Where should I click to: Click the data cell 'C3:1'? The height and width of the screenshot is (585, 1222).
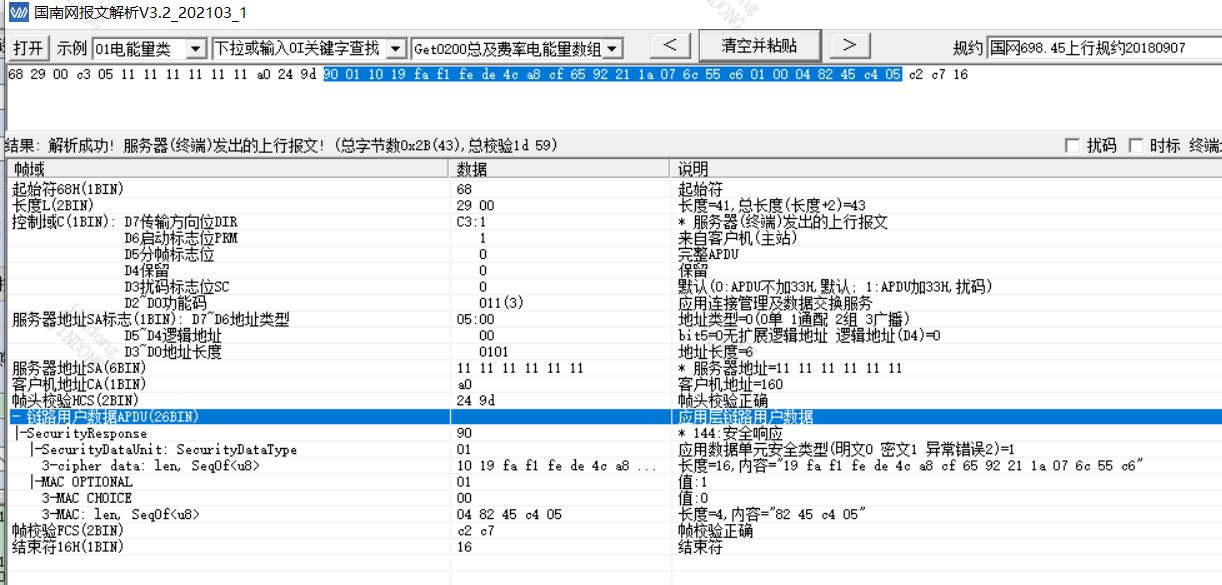coord(471,221)
